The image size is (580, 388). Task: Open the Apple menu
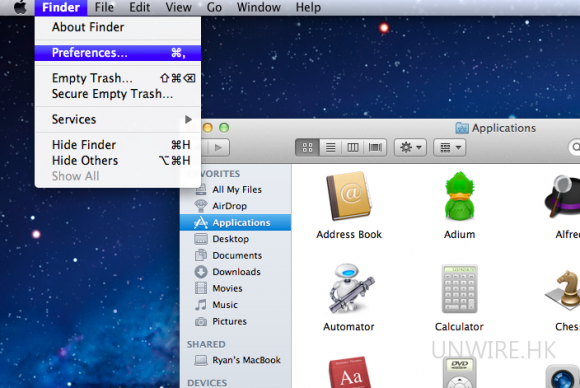click(x=20, y=7)
